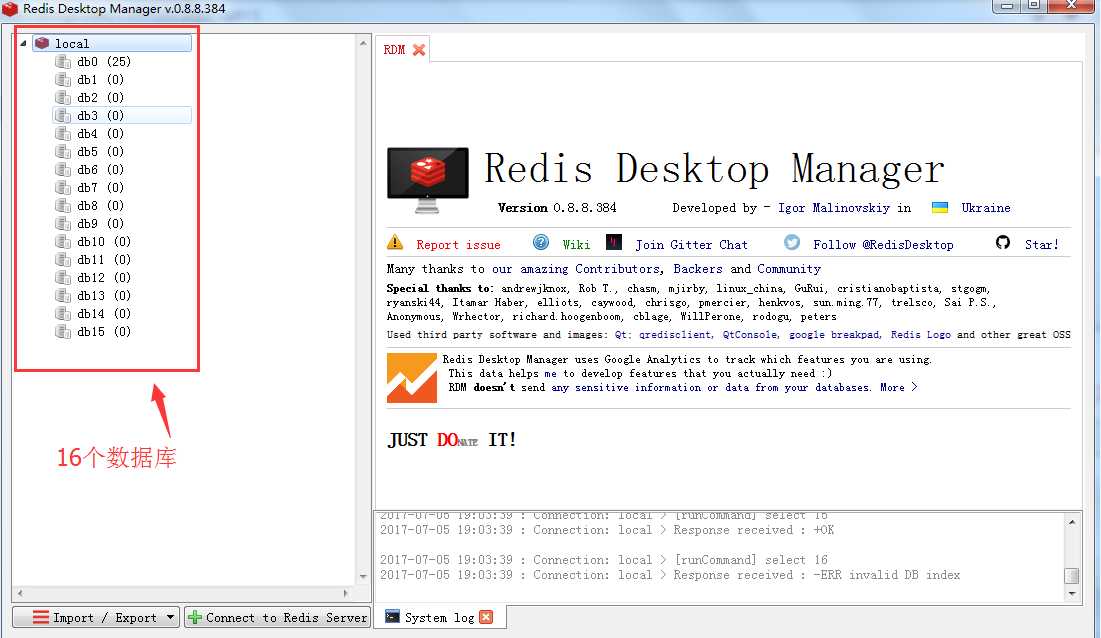Click tree panel horizontal scroll left arrow

click(20, 593)
